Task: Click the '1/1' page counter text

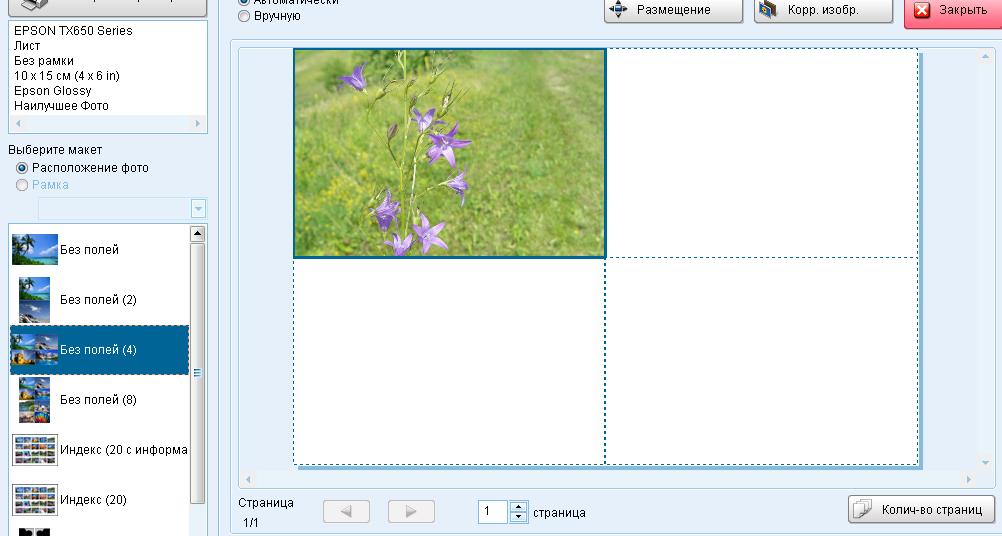Action: coord(250,523)
